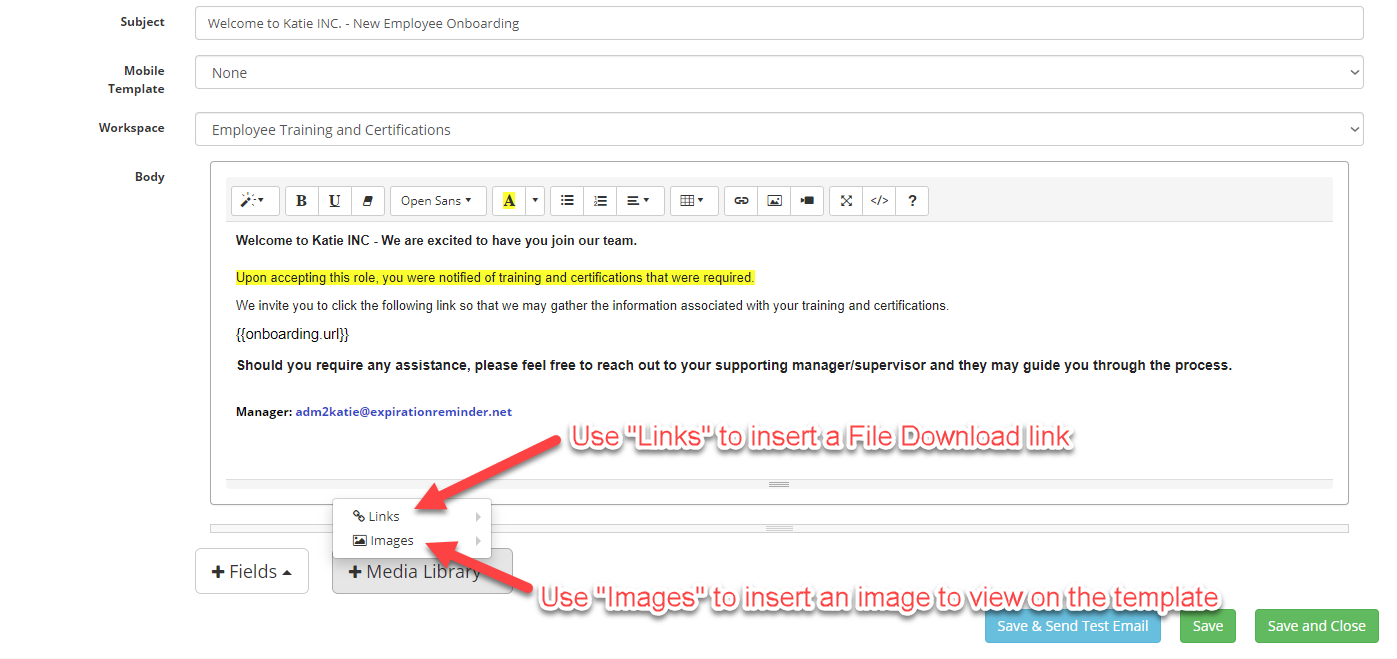Image resolution: width=1397 pixels, height=659 pixels.
Task: Click the manager email adm2katie@expirationreminder.net
Action: click(x=404, y=411)
